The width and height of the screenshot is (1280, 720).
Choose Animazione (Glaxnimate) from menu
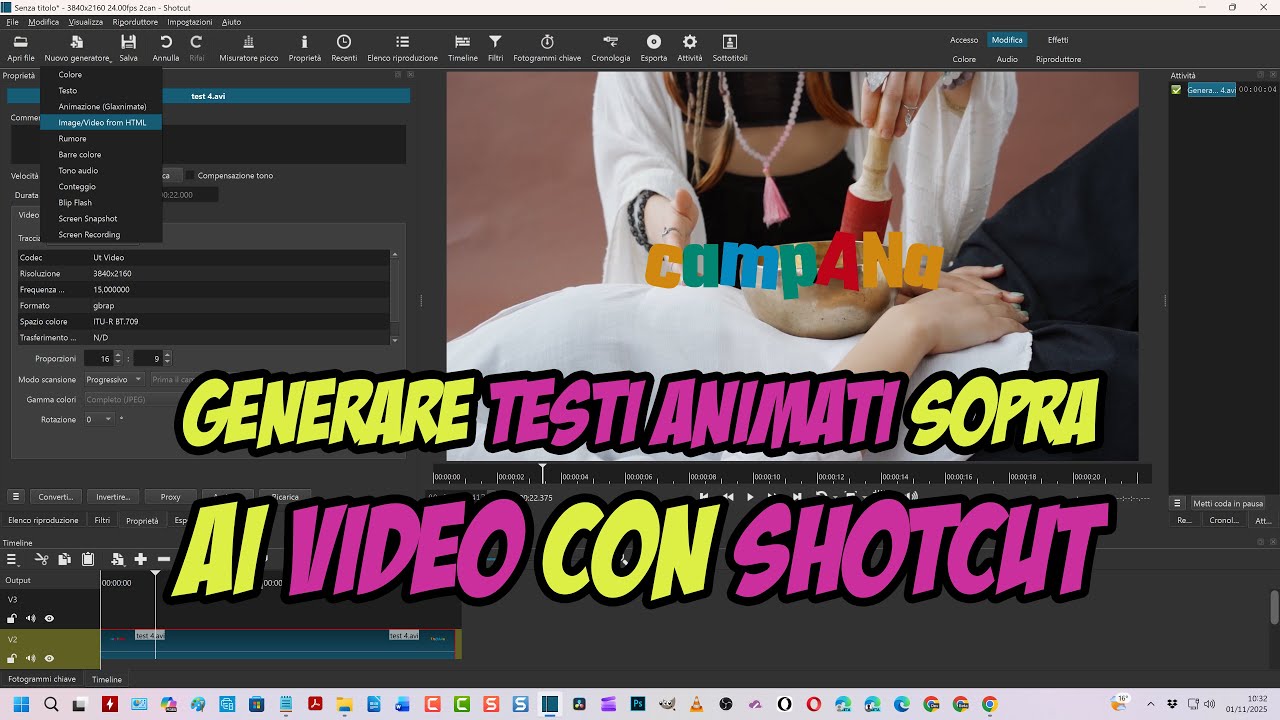(x=101, y=106)
